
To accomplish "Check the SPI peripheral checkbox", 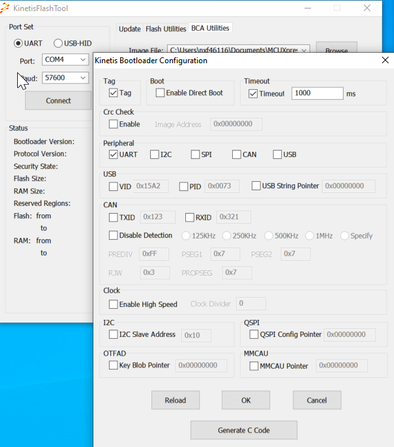I will coord(195,154).
